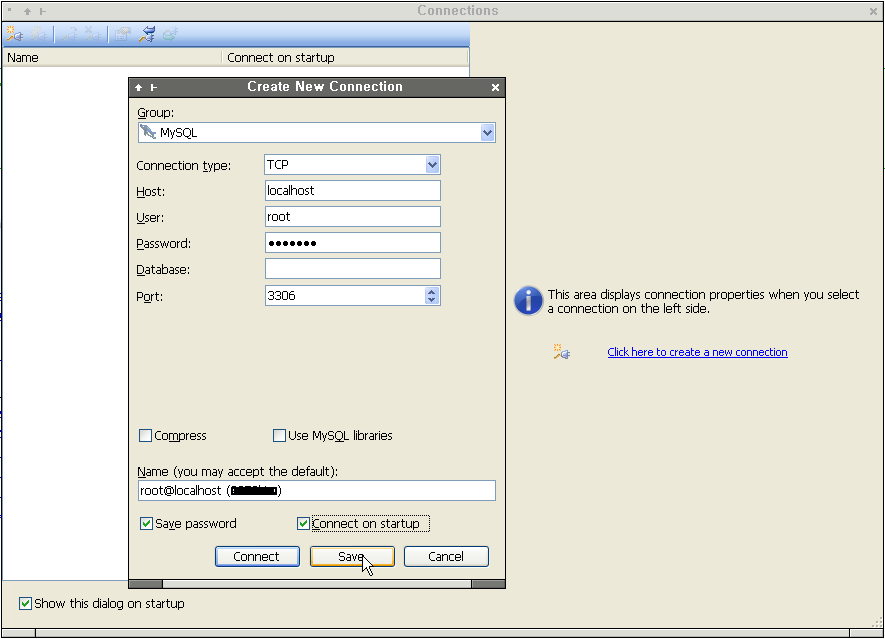885x639 pixels.
Task: Toggle Show this dialog on startup
Action: pos(25,603)
